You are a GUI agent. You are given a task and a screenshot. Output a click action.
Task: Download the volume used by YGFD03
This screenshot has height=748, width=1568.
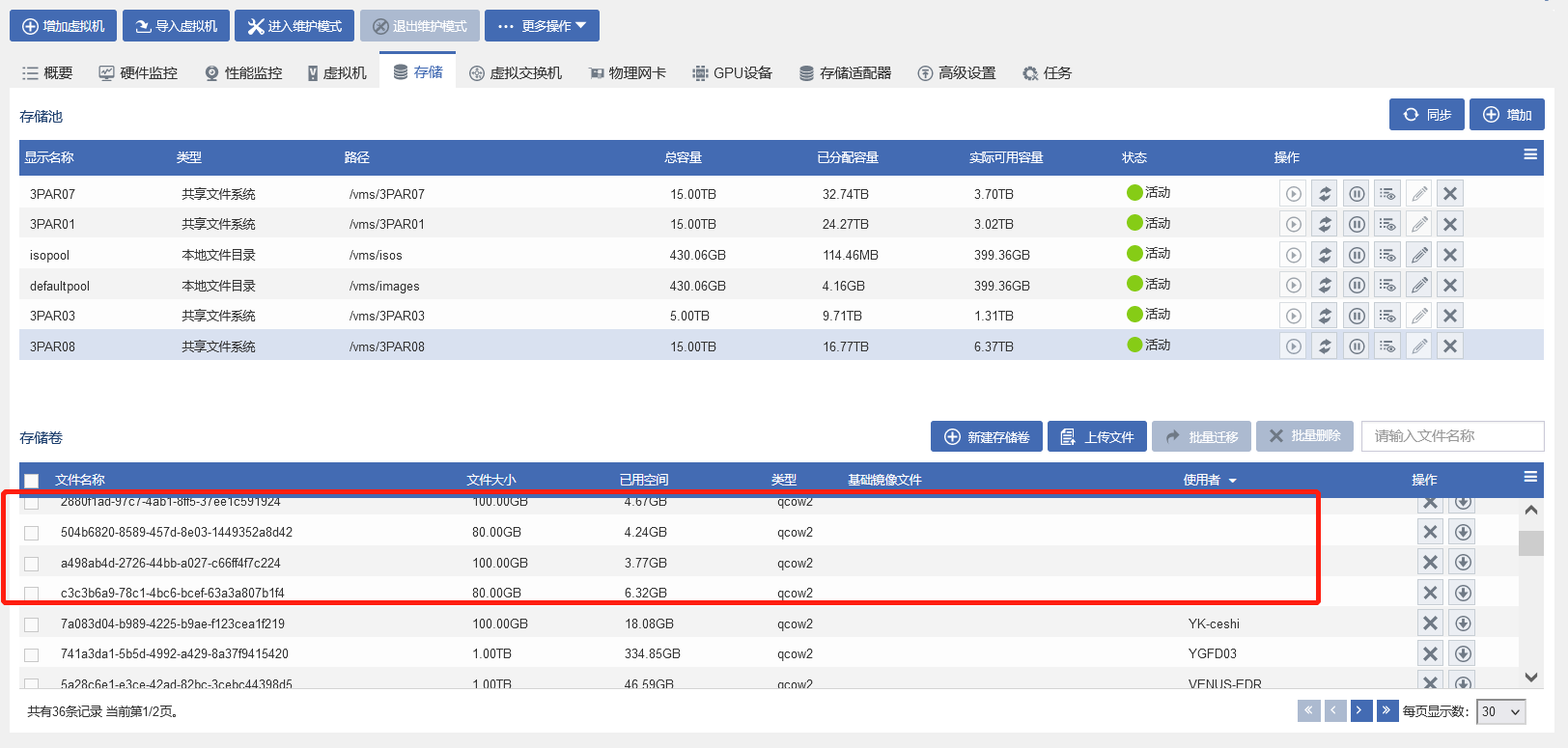[x=1463, y=653]
